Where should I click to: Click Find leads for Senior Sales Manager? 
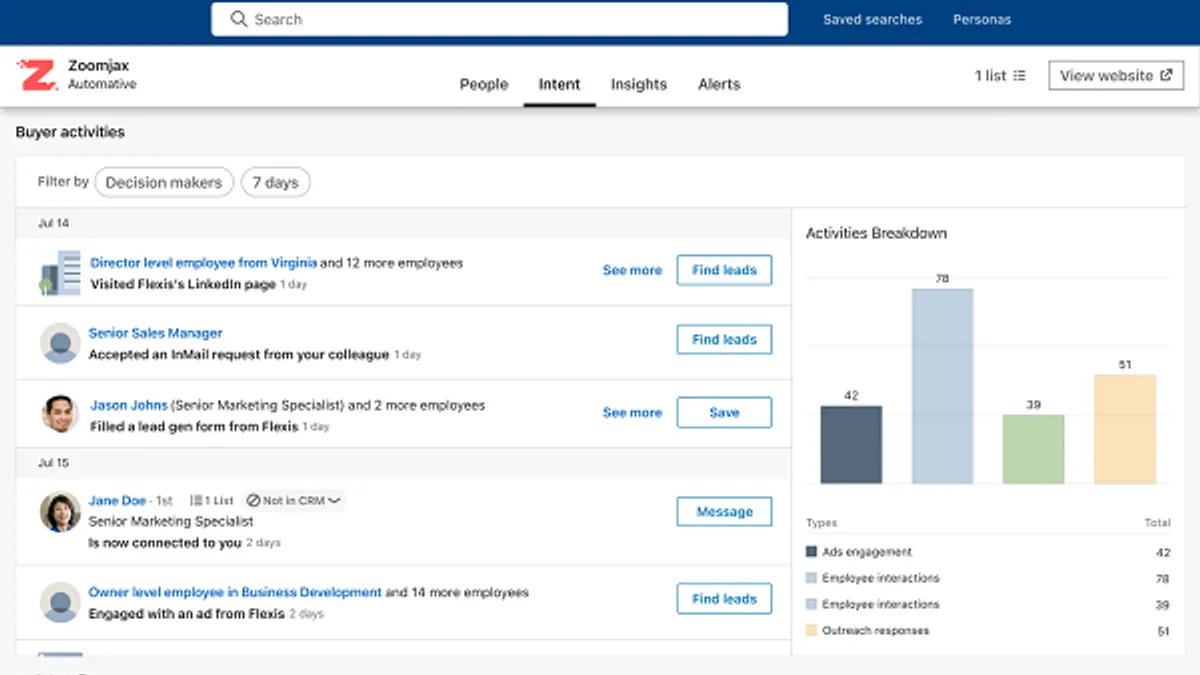724,339
